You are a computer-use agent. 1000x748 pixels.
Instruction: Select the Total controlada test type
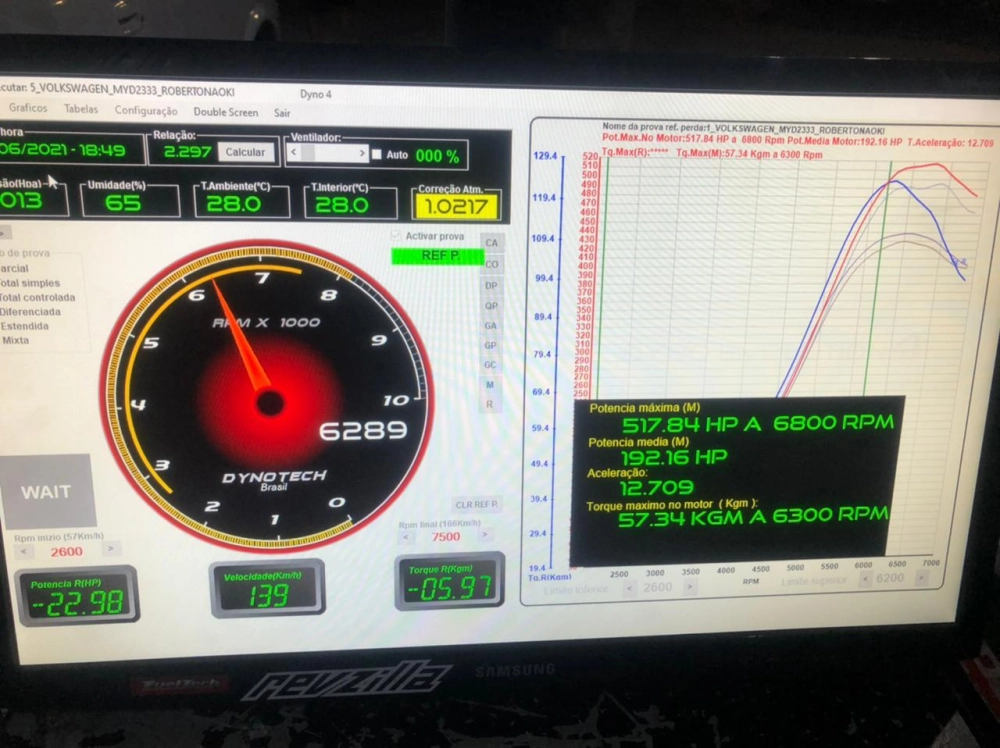coord(37,298)
